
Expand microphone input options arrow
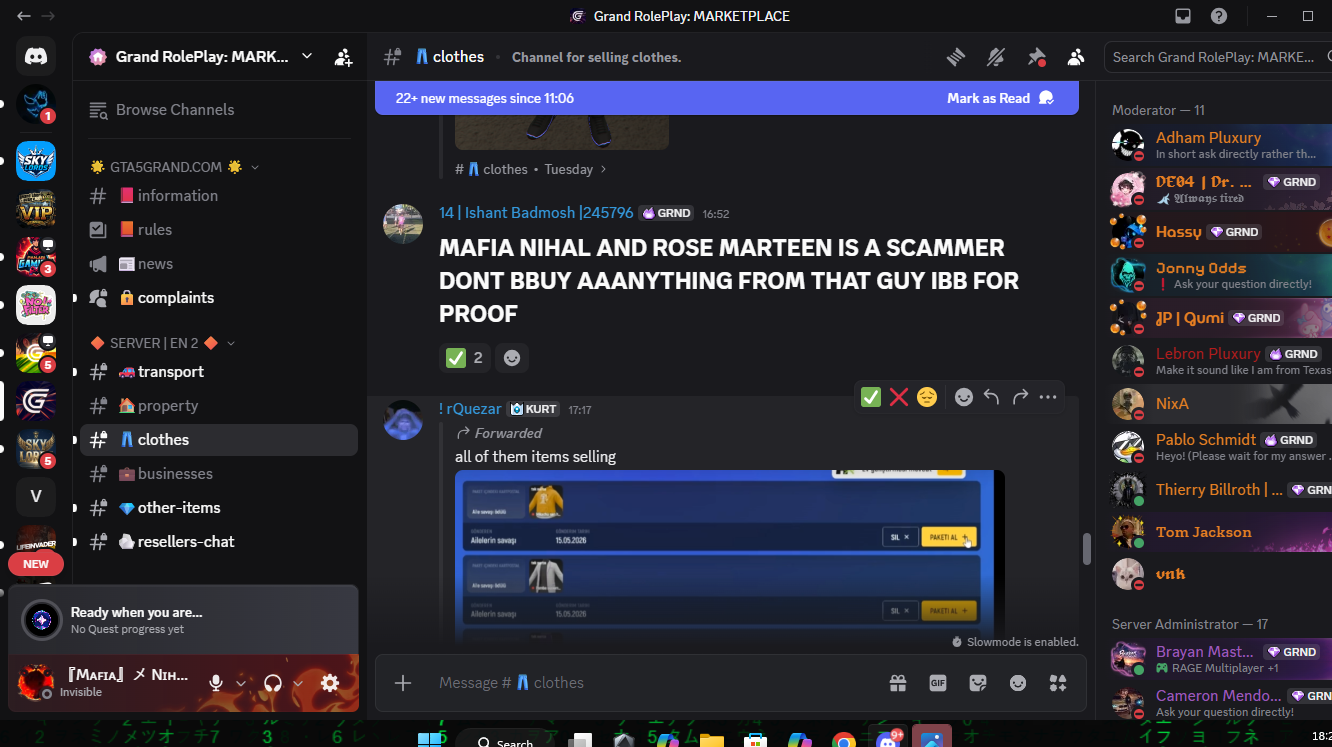(240, 683)
